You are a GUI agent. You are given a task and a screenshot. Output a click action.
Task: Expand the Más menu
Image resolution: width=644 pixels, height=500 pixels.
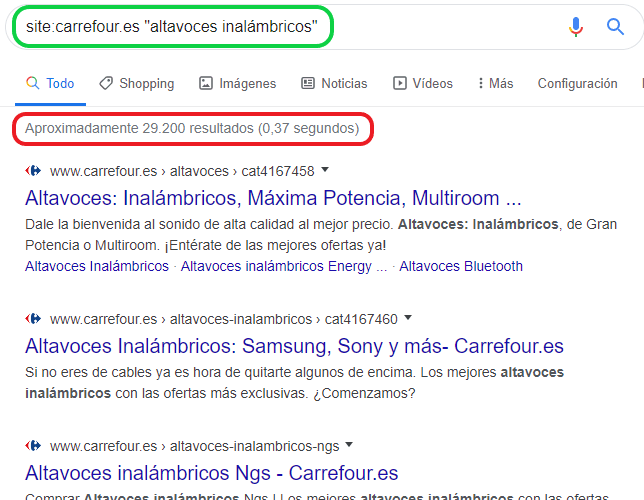496,83
